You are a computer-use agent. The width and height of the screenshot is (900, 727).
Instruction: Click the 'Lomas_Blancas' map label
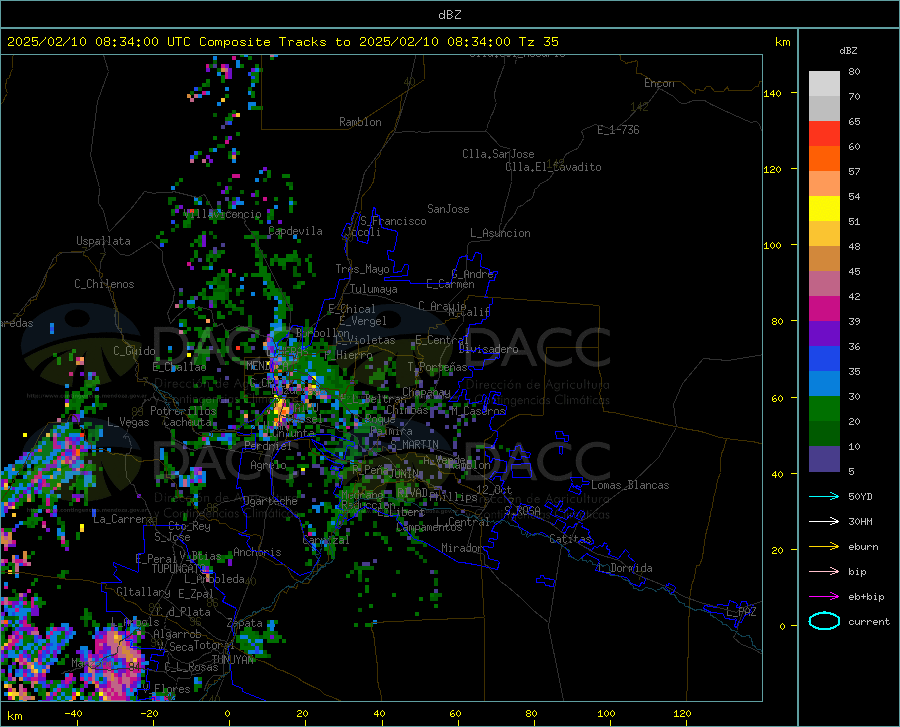point(630,485)
